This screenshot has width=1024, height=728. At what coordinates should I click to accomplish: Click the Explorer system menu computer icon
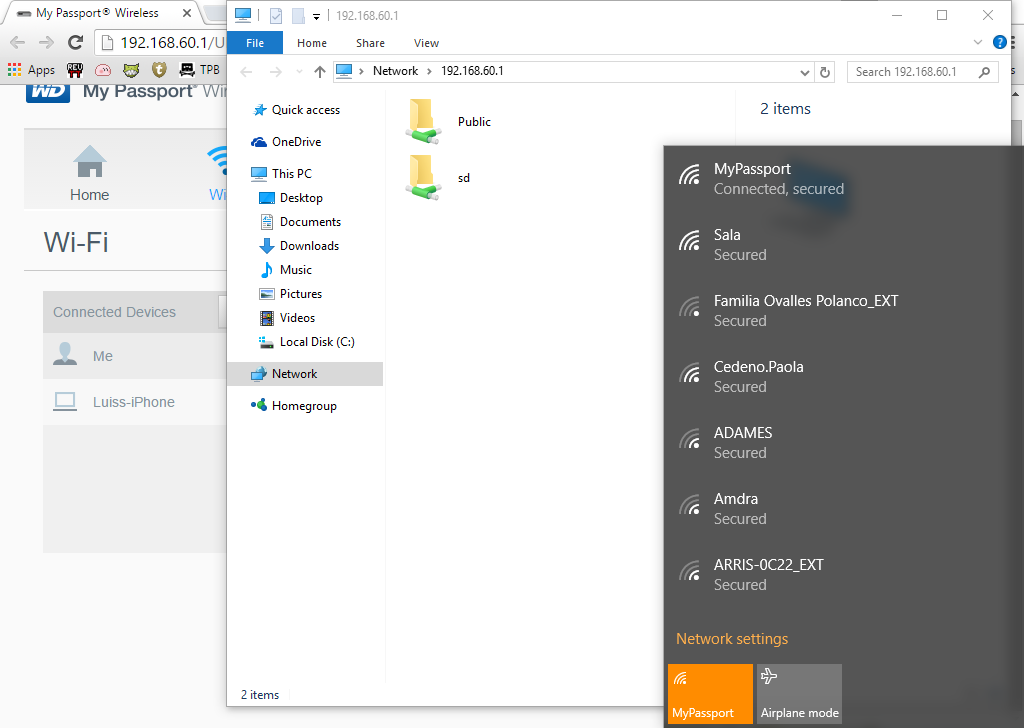pyautogui.click(x=243, y=15)
